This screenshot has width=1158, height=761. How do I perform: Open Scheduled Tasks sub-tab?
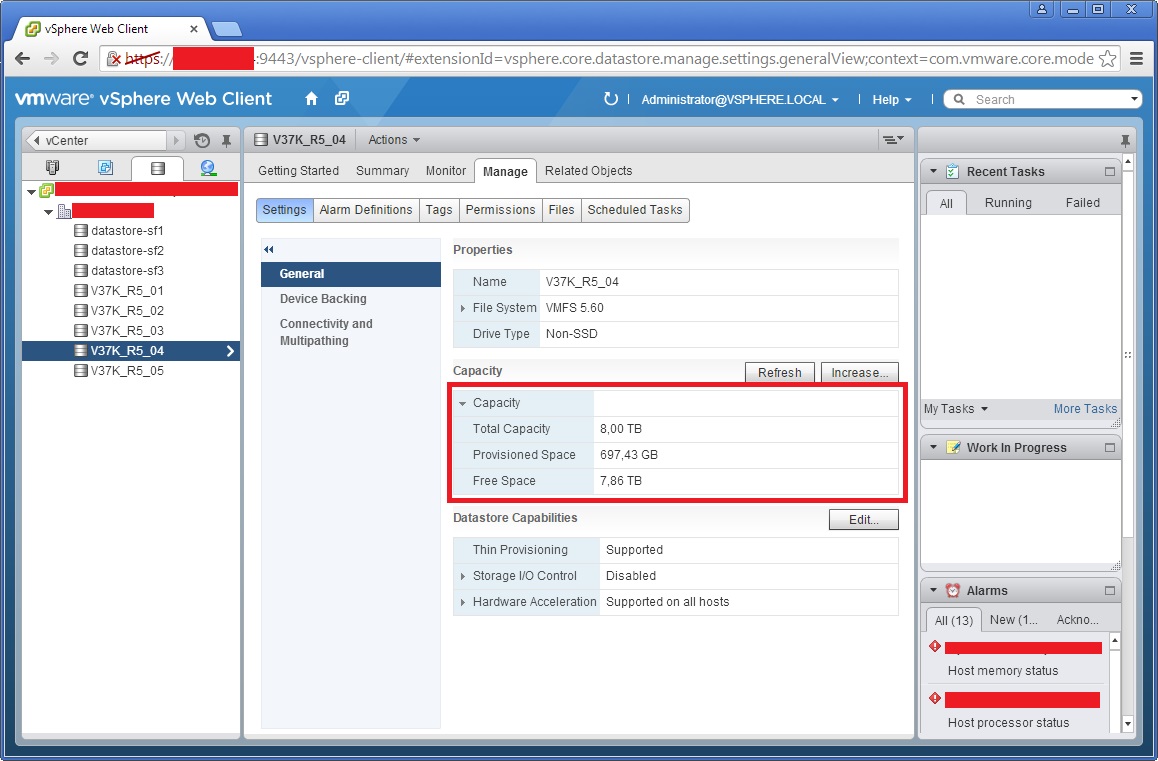coord(634,210)
